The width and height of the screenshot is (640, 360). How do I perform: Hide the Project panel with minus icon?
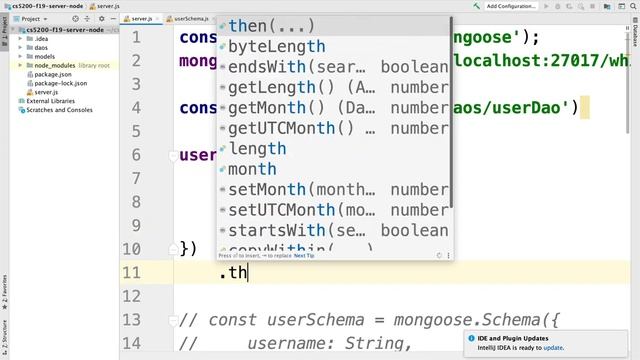pyautogui.click(x=113, y=19)
